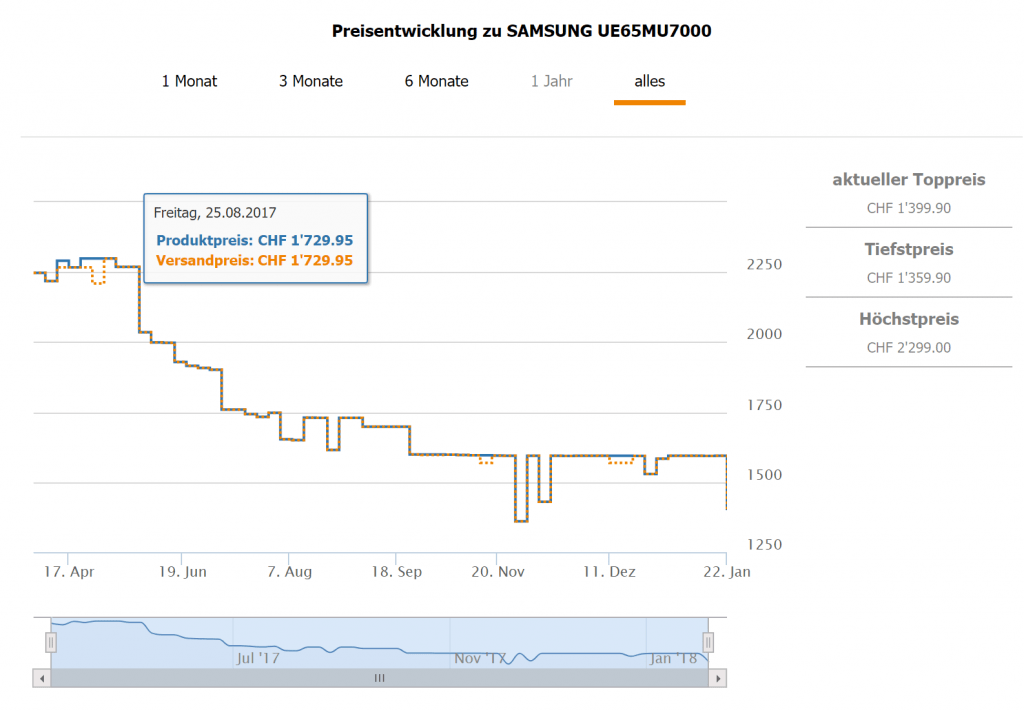Click the CHF 2'299.00 highest price value
Viewport: 1024px width, 711px height.
(908, 348)
